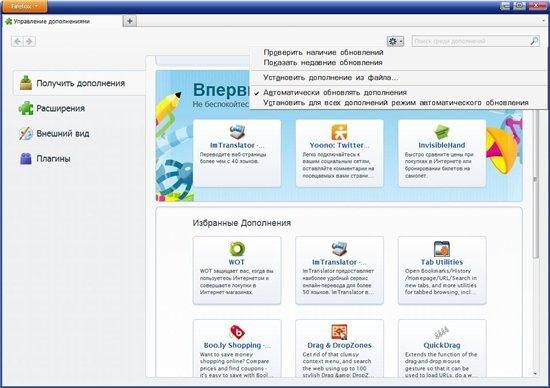Open the QuickDrag title link
The height and width of the screenshot is (388, 550).
[442, 345]
